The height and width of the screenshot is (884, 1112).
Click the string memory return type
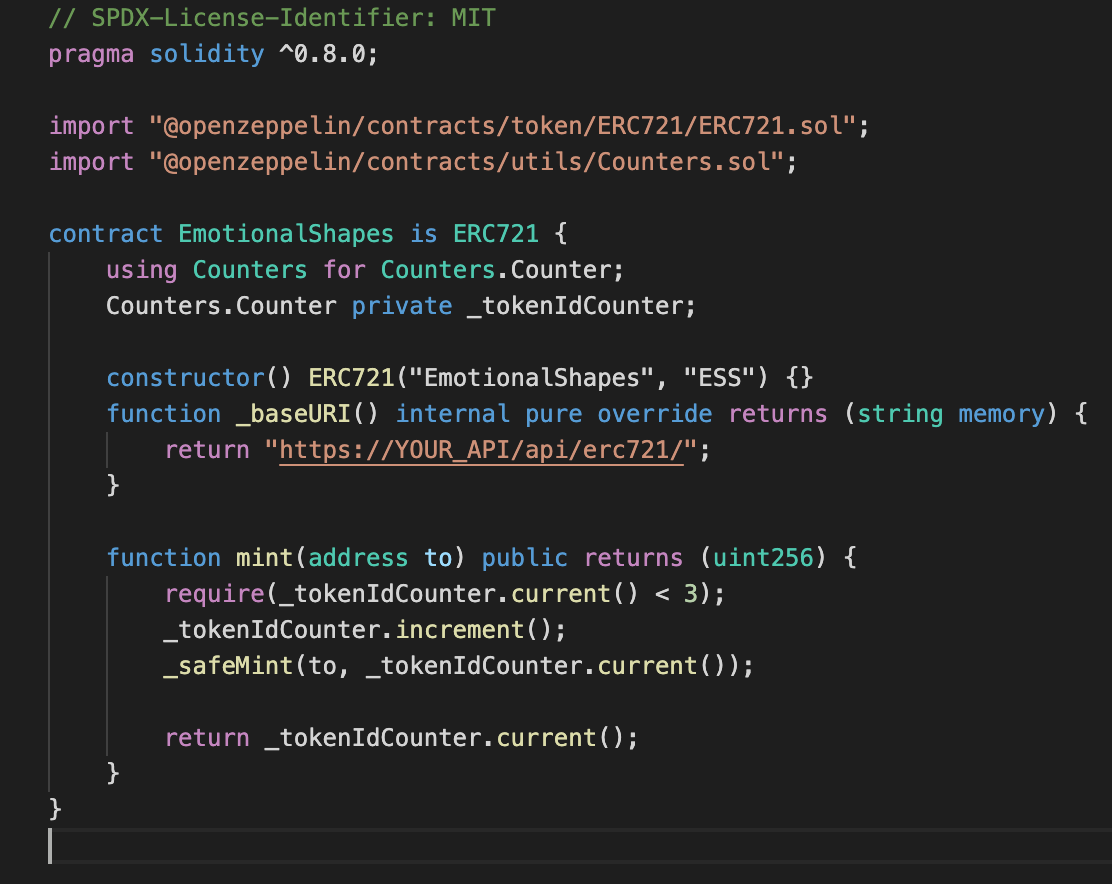[951, 413]
